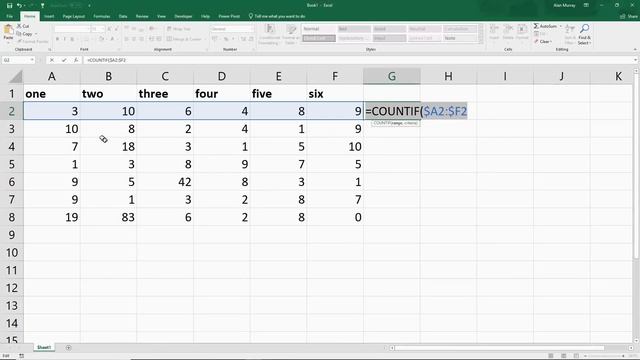Screen dimensions: 640x360
Task: Expand the Name Box dropdown
Action: pos(32,60)
